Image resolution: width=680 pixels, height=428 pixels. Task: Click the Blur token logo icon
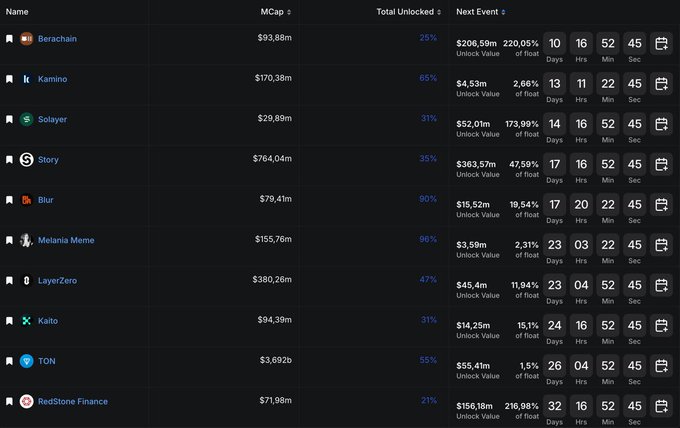(x=27, y=200)
